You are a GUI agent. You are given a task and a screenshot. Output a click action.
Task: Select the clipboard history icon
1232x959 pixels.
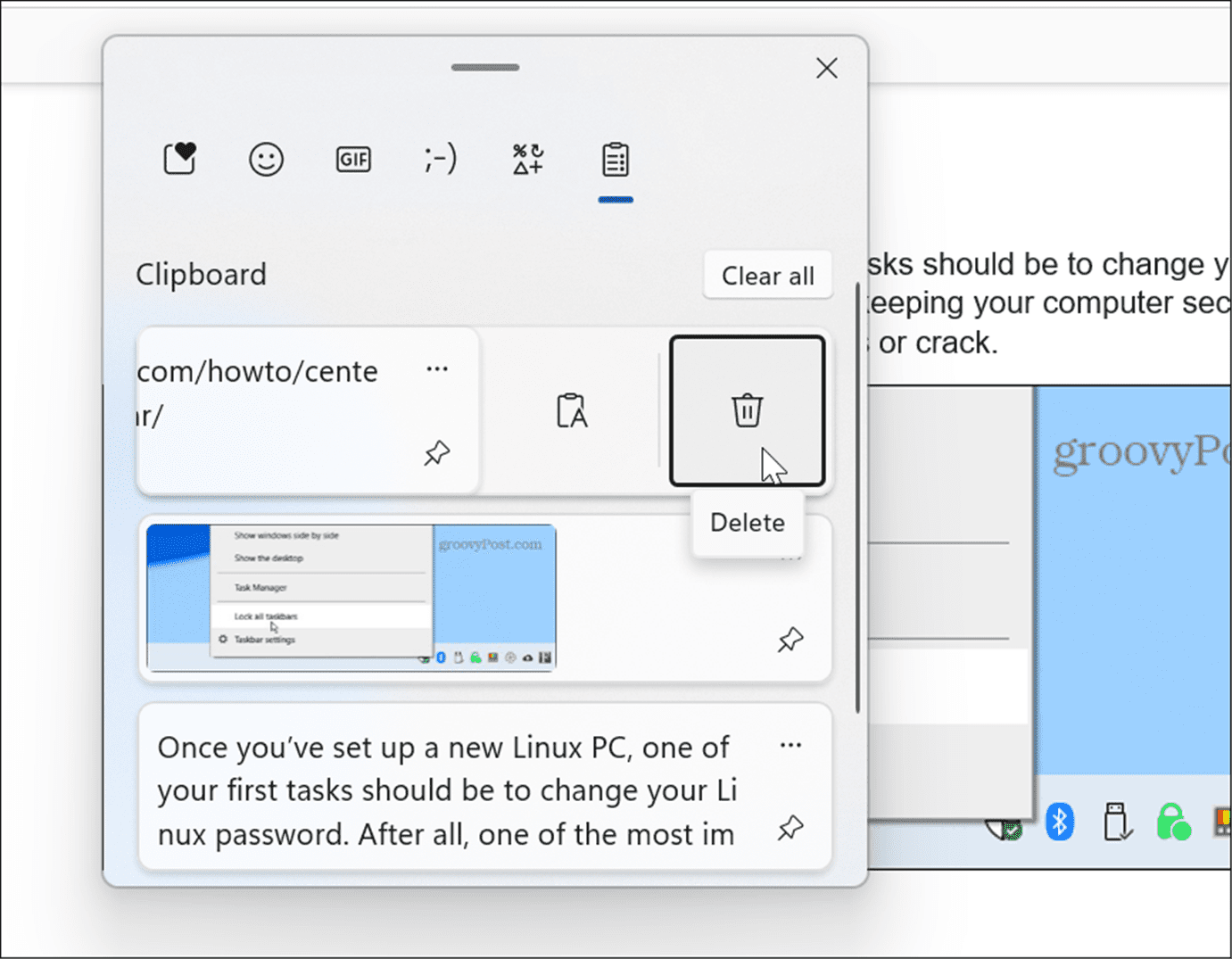click(x=615, y=159)
